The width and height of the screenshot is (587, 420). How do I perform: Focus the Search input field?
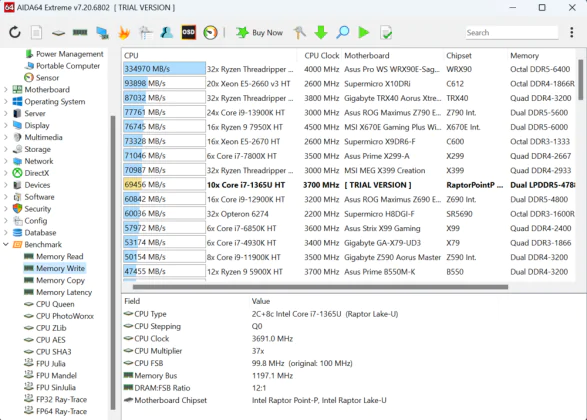coord(511,33)
